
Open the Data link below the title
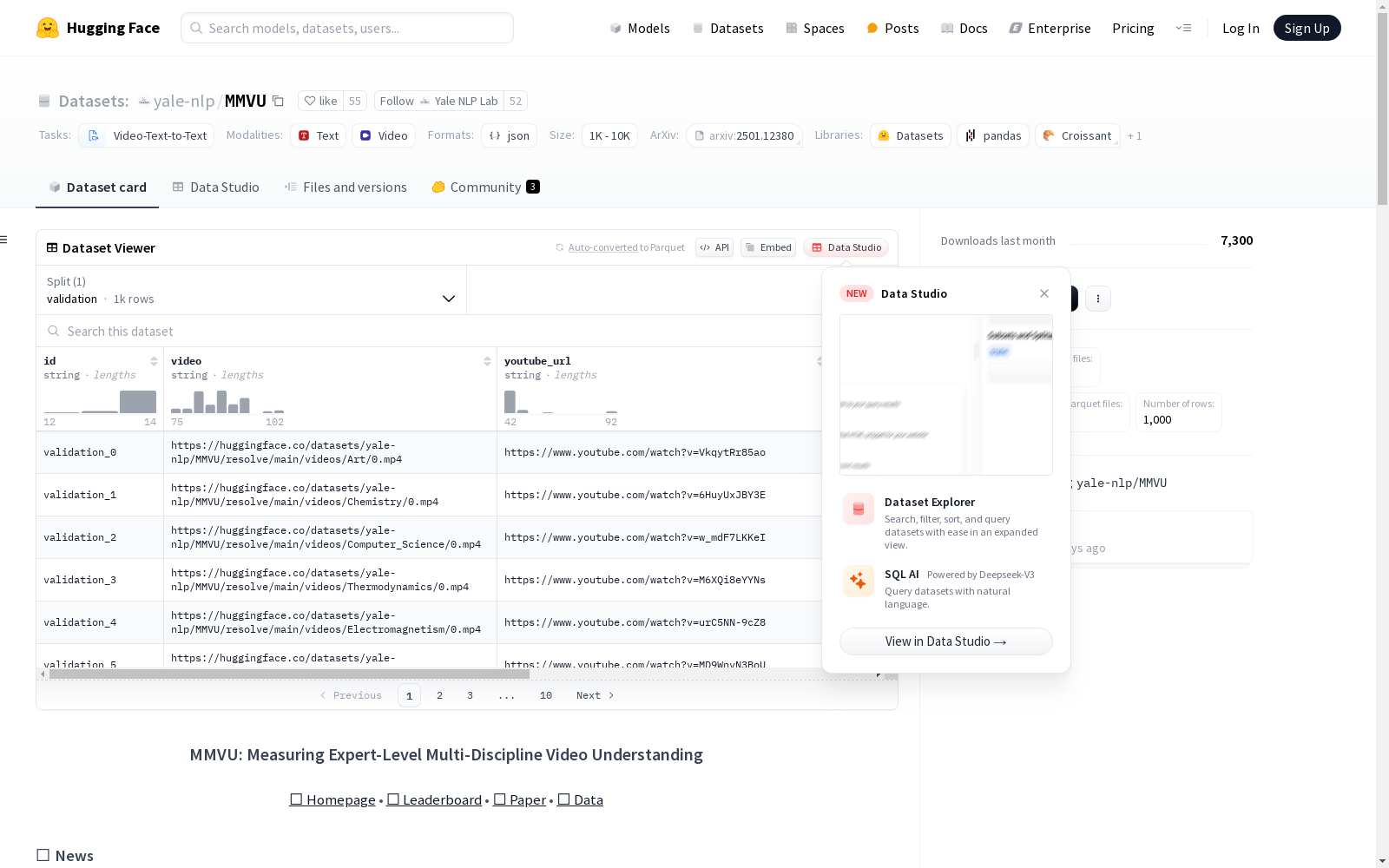click(x=580, y=799)
